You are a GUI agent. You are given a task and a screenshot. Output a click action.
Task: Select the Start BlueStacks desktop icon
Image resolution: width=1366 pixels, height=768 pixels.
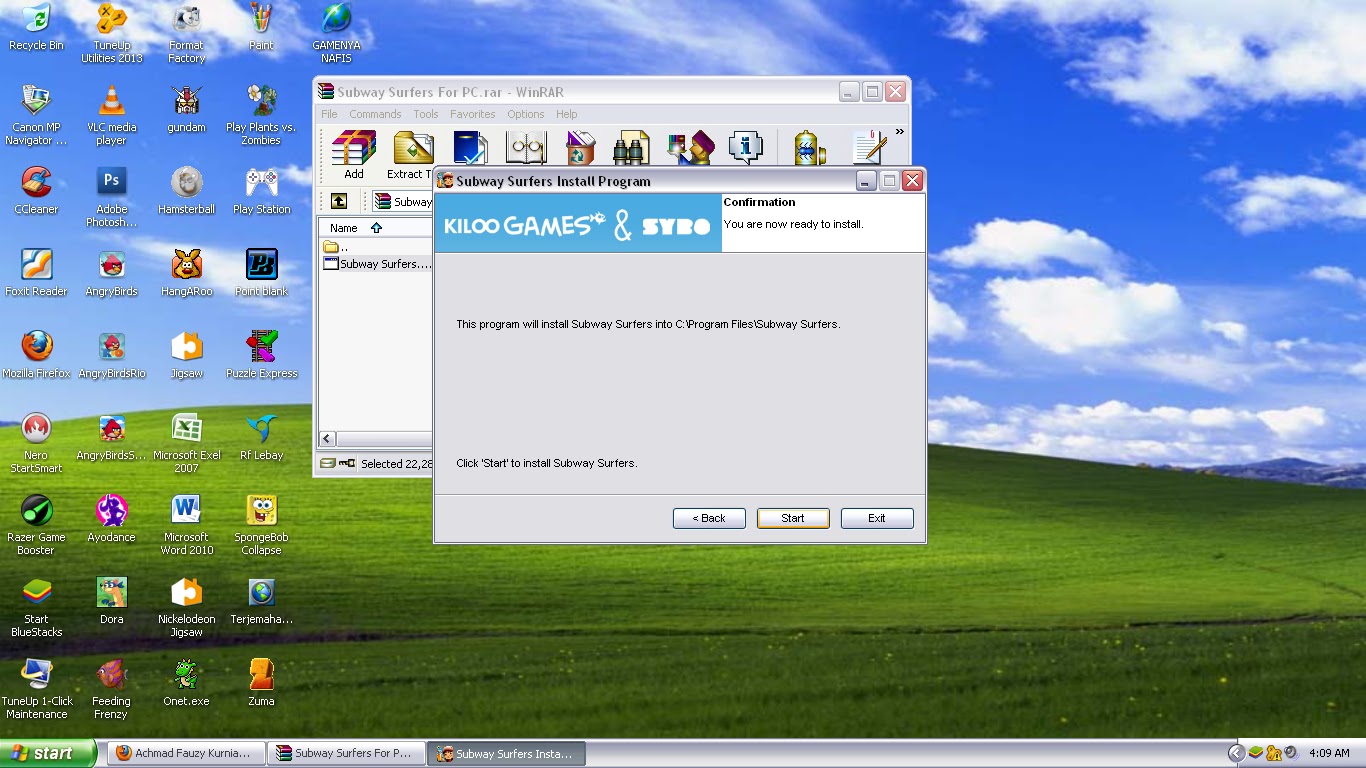coord(36,607)
